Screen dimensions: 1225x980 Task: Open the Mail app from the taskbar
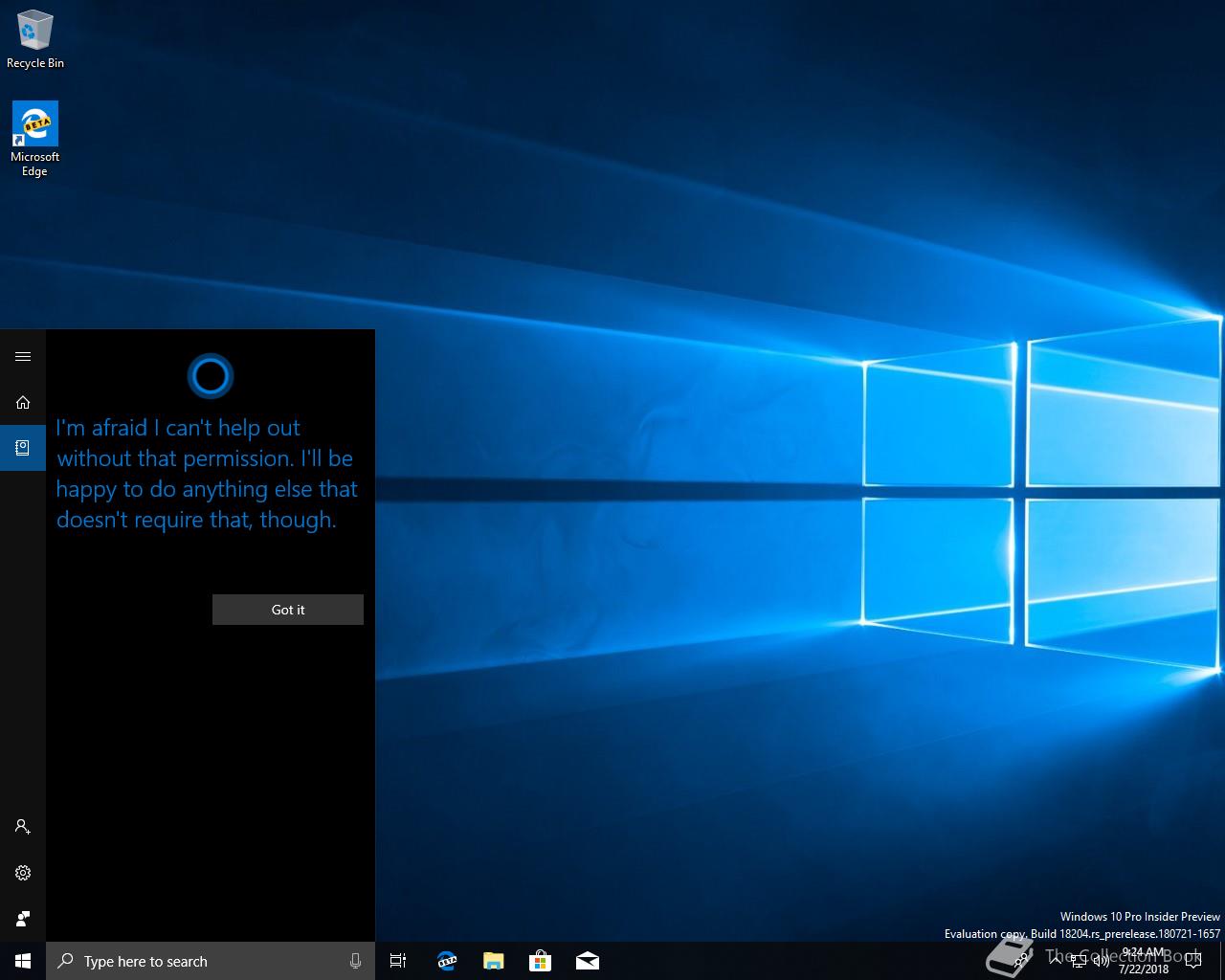[588, 961]
